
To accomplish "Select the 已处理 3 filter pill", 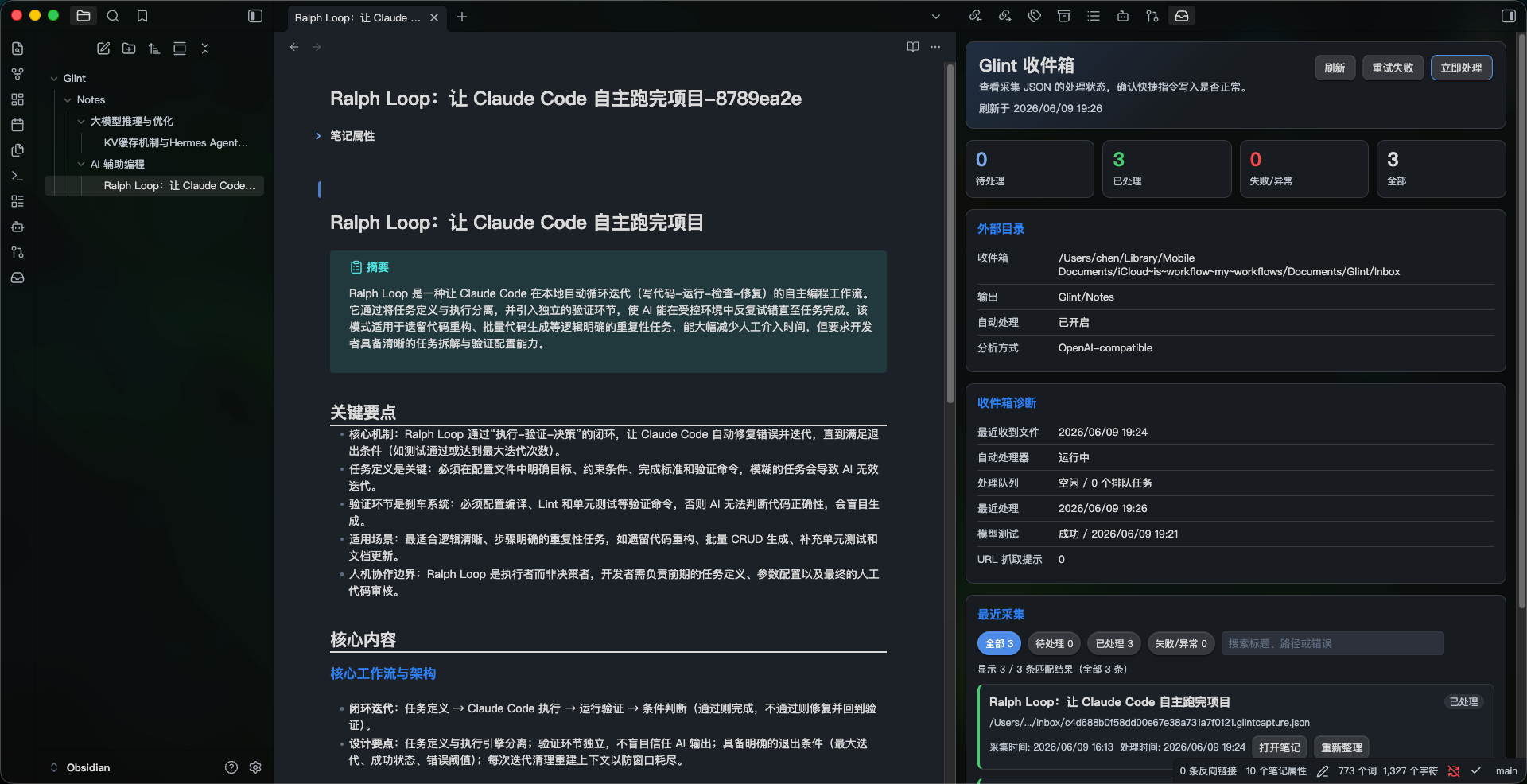I will [x=1114, y=643].
